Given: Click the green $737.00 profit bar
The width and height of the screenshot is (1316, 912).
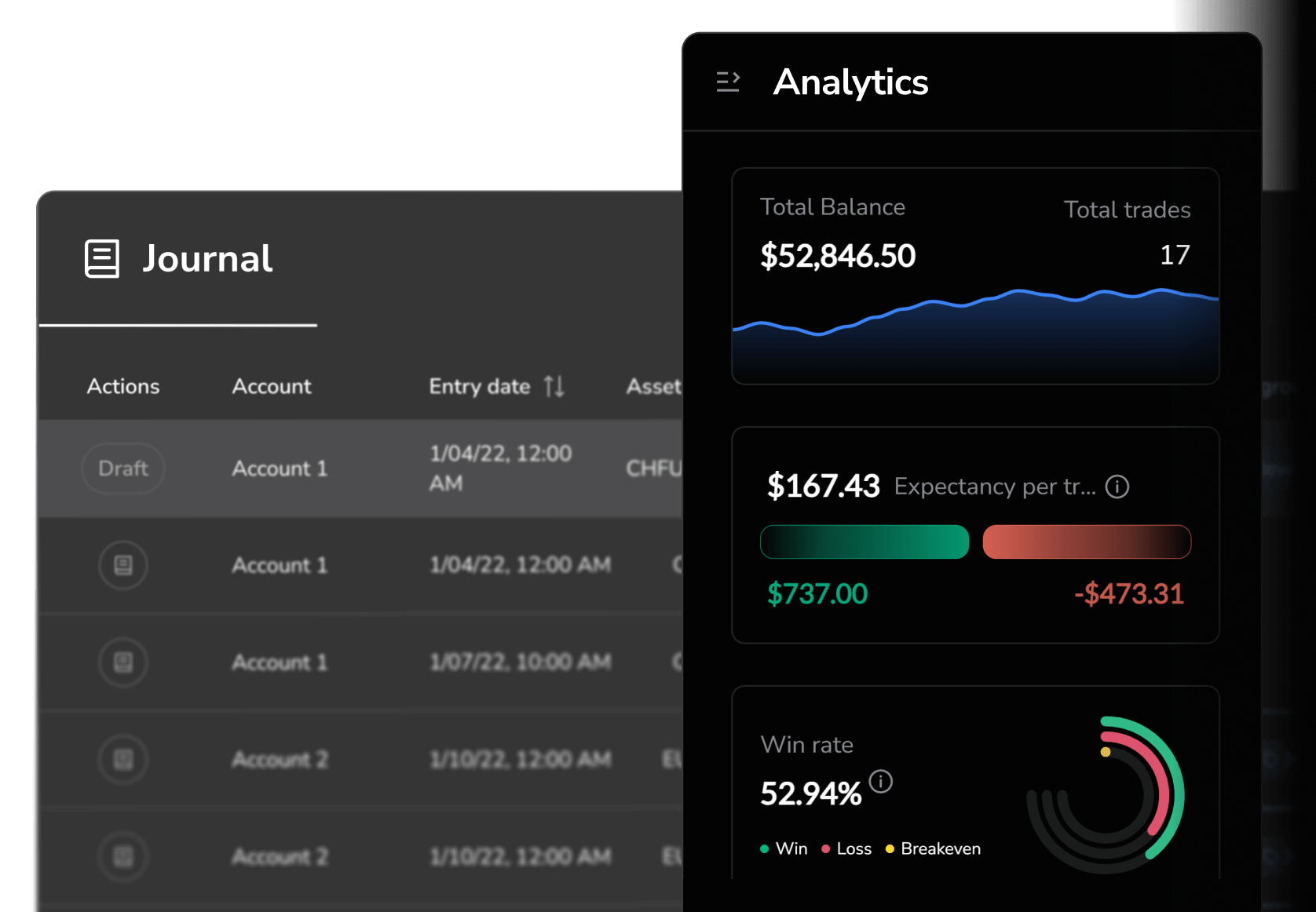Looking at the screenshot, I should click(x=864, y=542).
